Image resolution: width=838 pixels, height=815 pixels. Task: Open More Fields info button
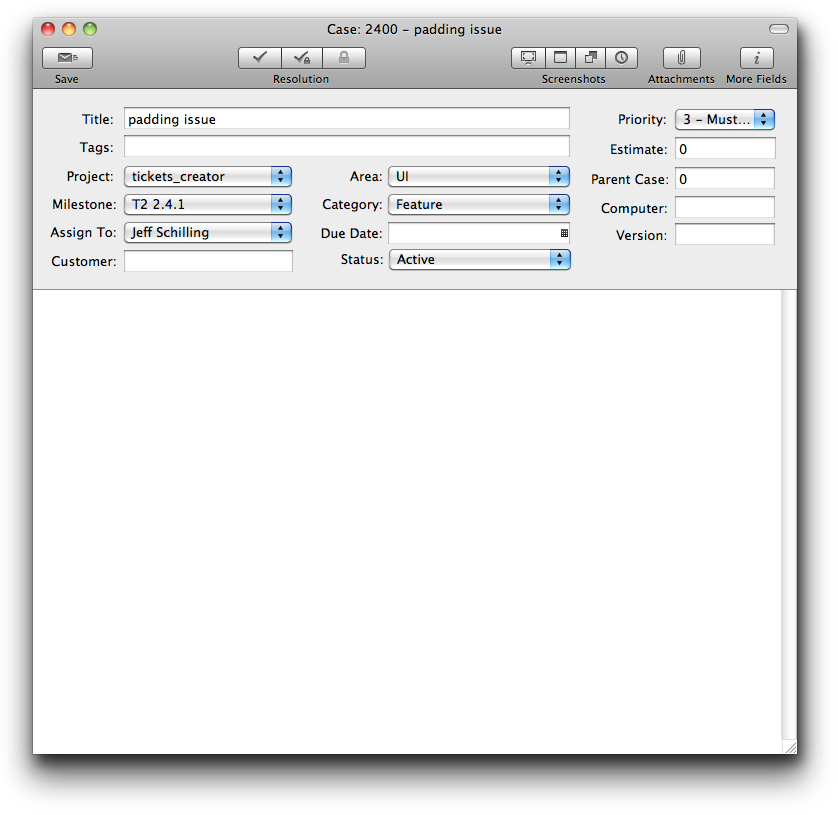756,58
